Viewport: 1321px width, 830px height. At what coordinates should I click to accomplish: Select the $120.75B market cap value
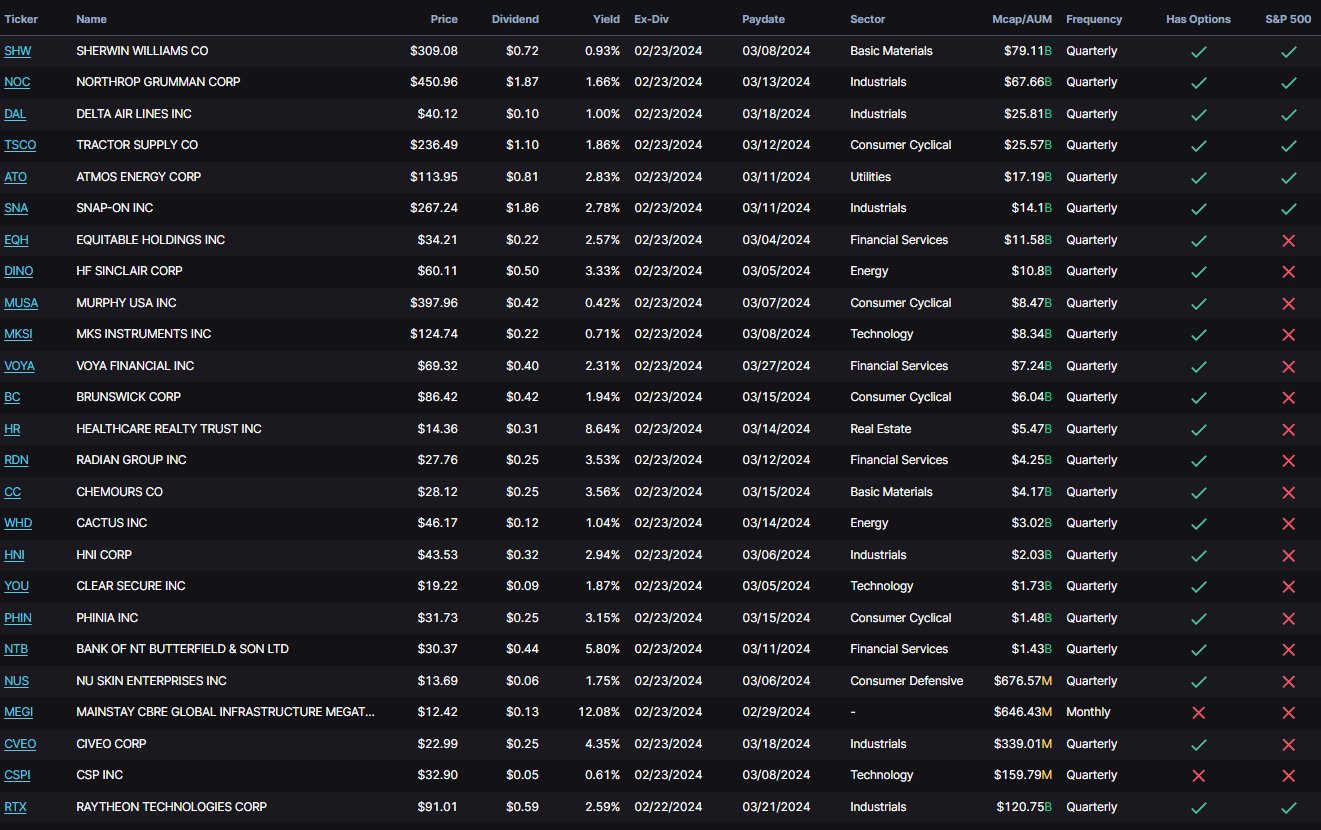[1024, 807]
